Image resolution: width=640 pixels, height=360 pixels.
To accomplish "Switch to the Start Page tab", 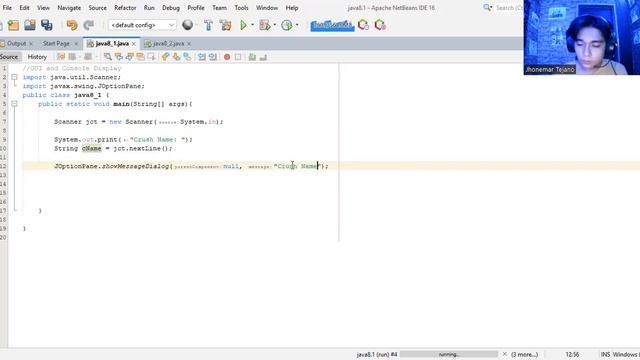I will [56, 43].
